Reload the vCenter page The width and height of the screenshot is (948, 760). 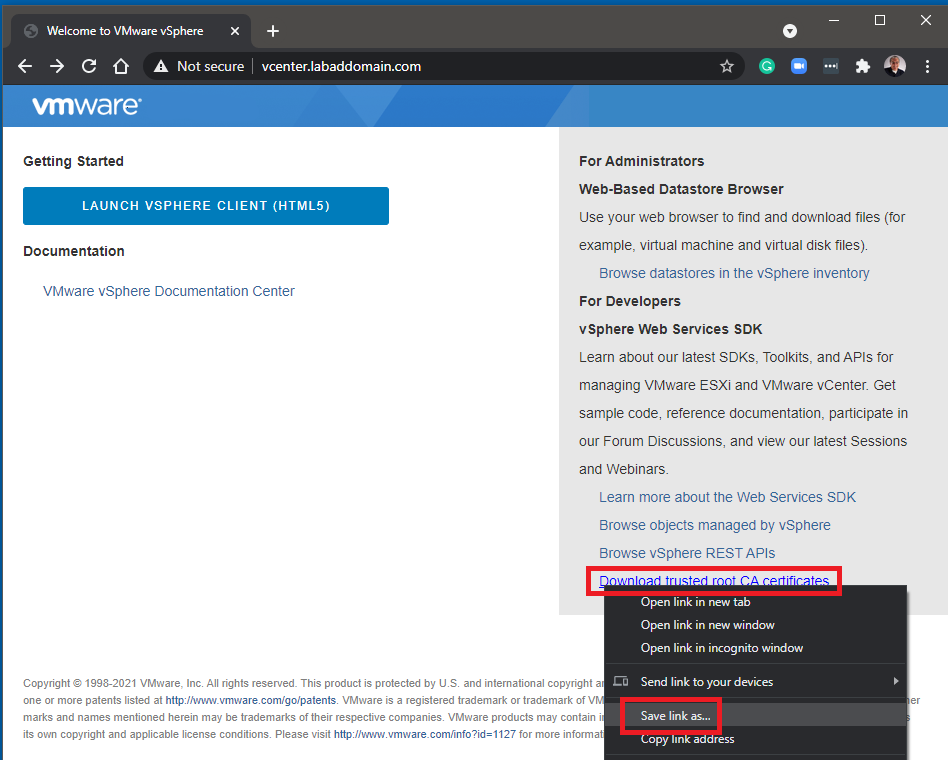click(89, 66)
